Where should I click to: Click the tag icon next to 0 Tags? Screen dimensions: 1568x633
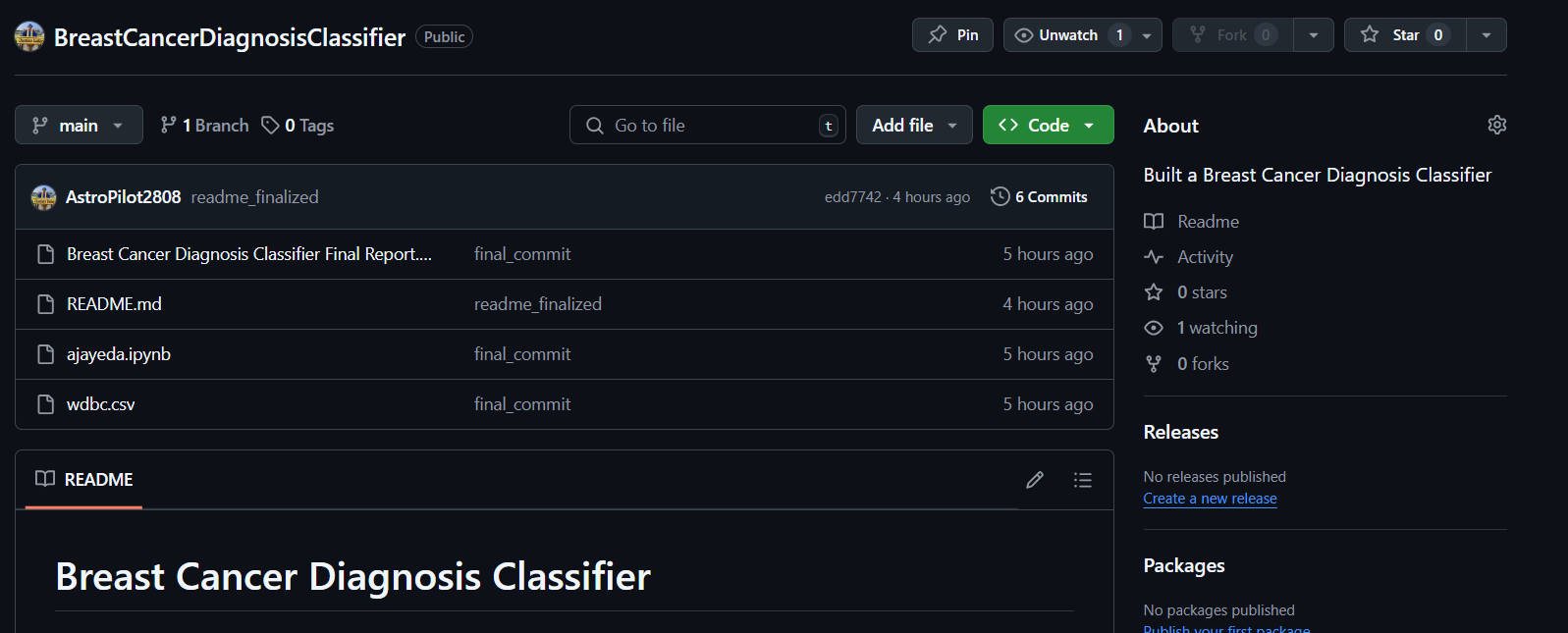pos(270,126)
